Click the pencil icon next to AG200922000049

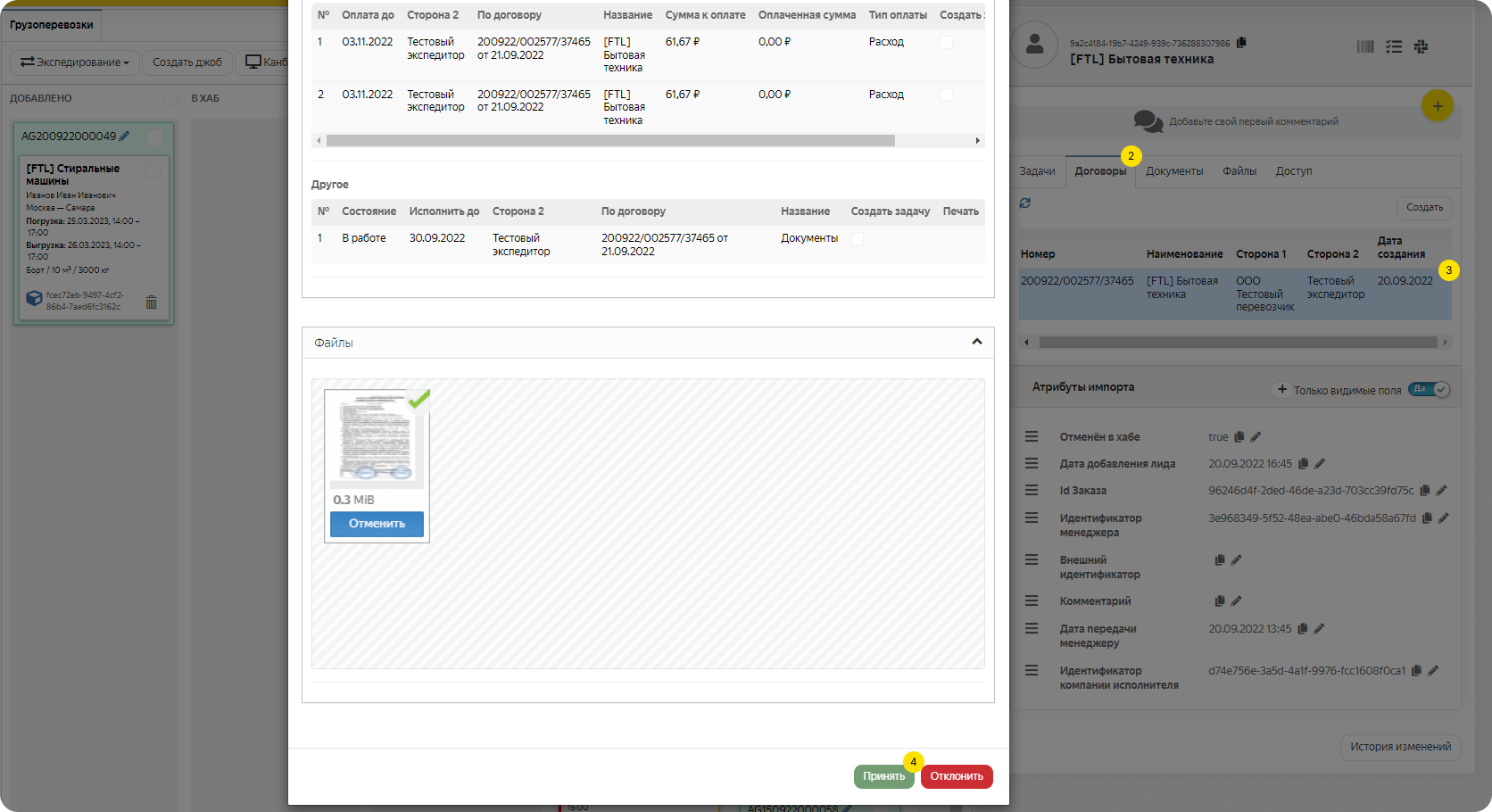[124, 137]
